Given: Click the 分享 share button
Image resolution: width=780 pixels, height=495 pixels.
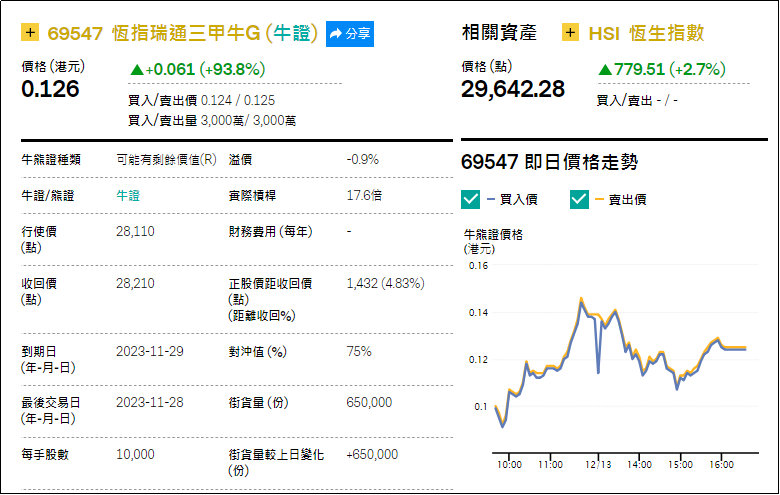Looking at the screenshot, I should 350,34.
